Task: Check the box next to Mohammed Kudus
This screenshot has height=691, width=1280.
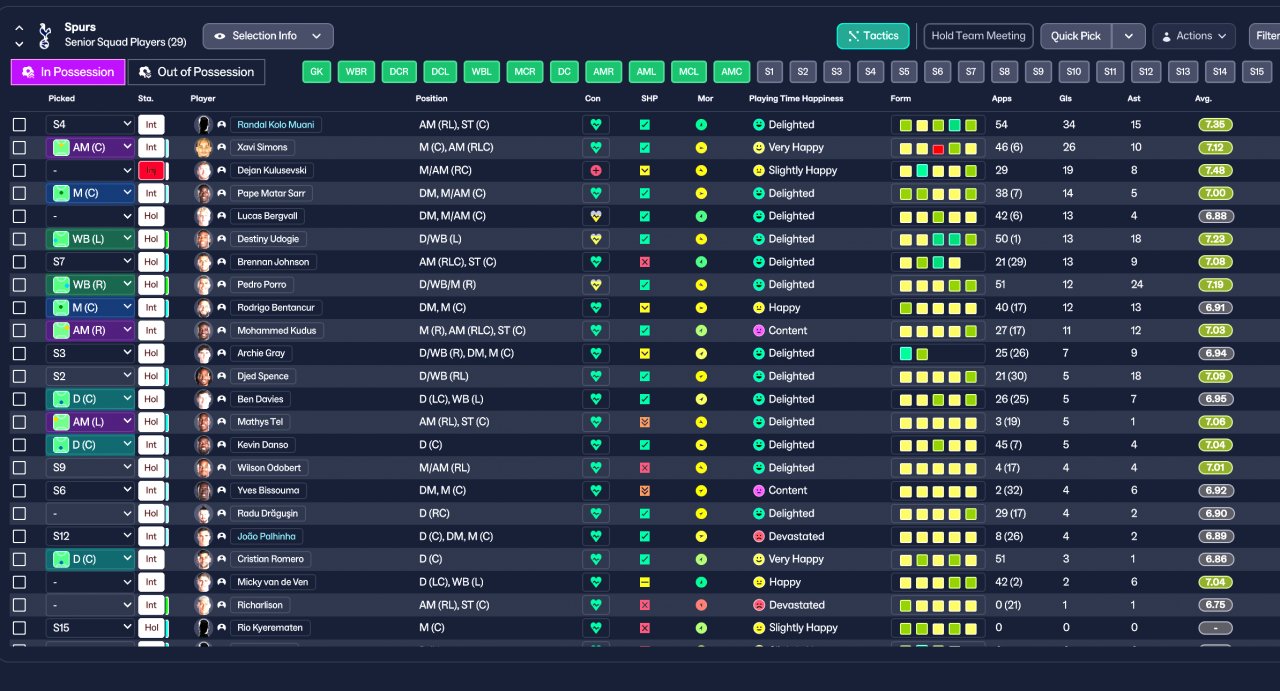Action: [x=19, y=331]
